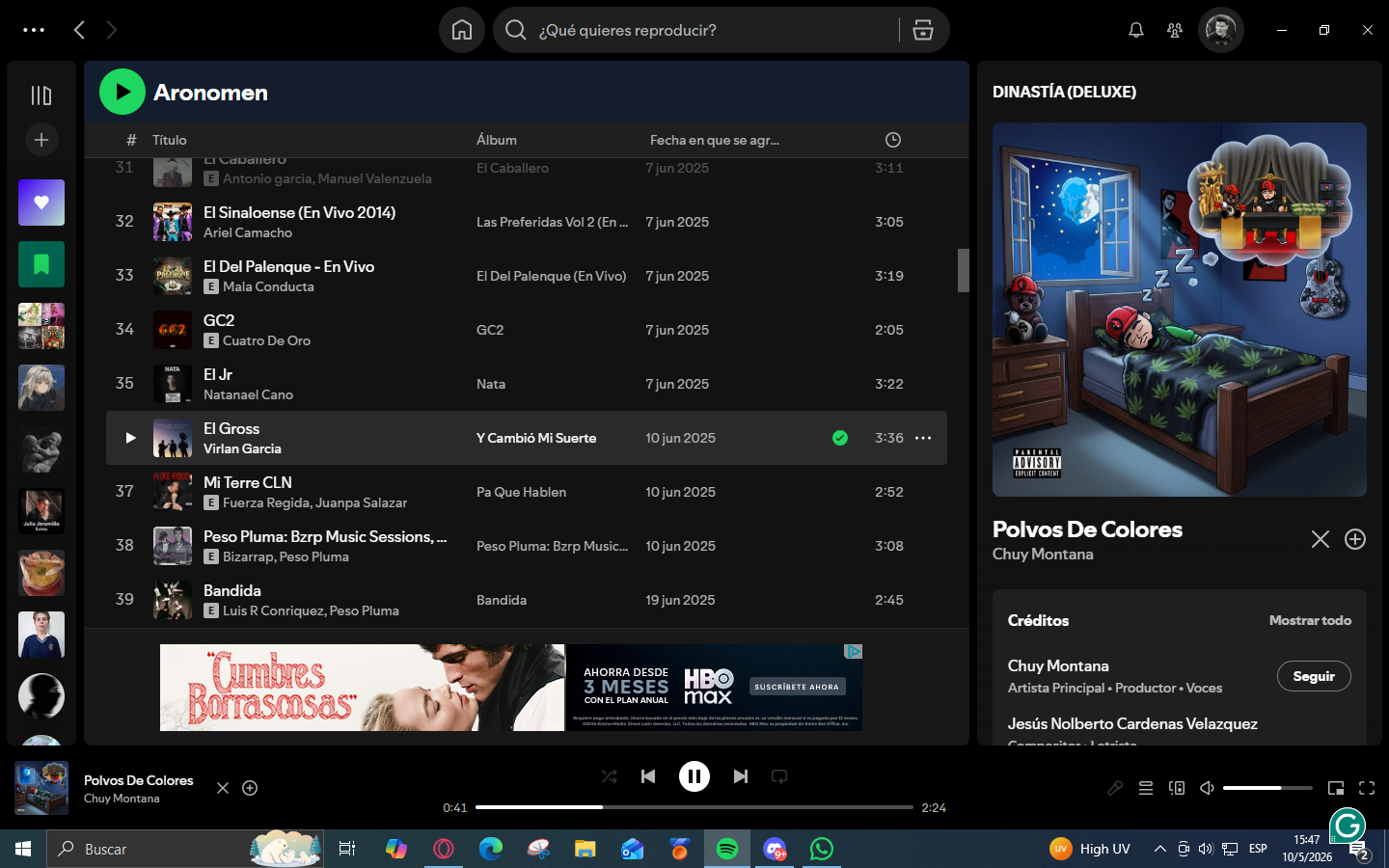
Task: Toggle repeat mode
Action: [x=779, y=776]
